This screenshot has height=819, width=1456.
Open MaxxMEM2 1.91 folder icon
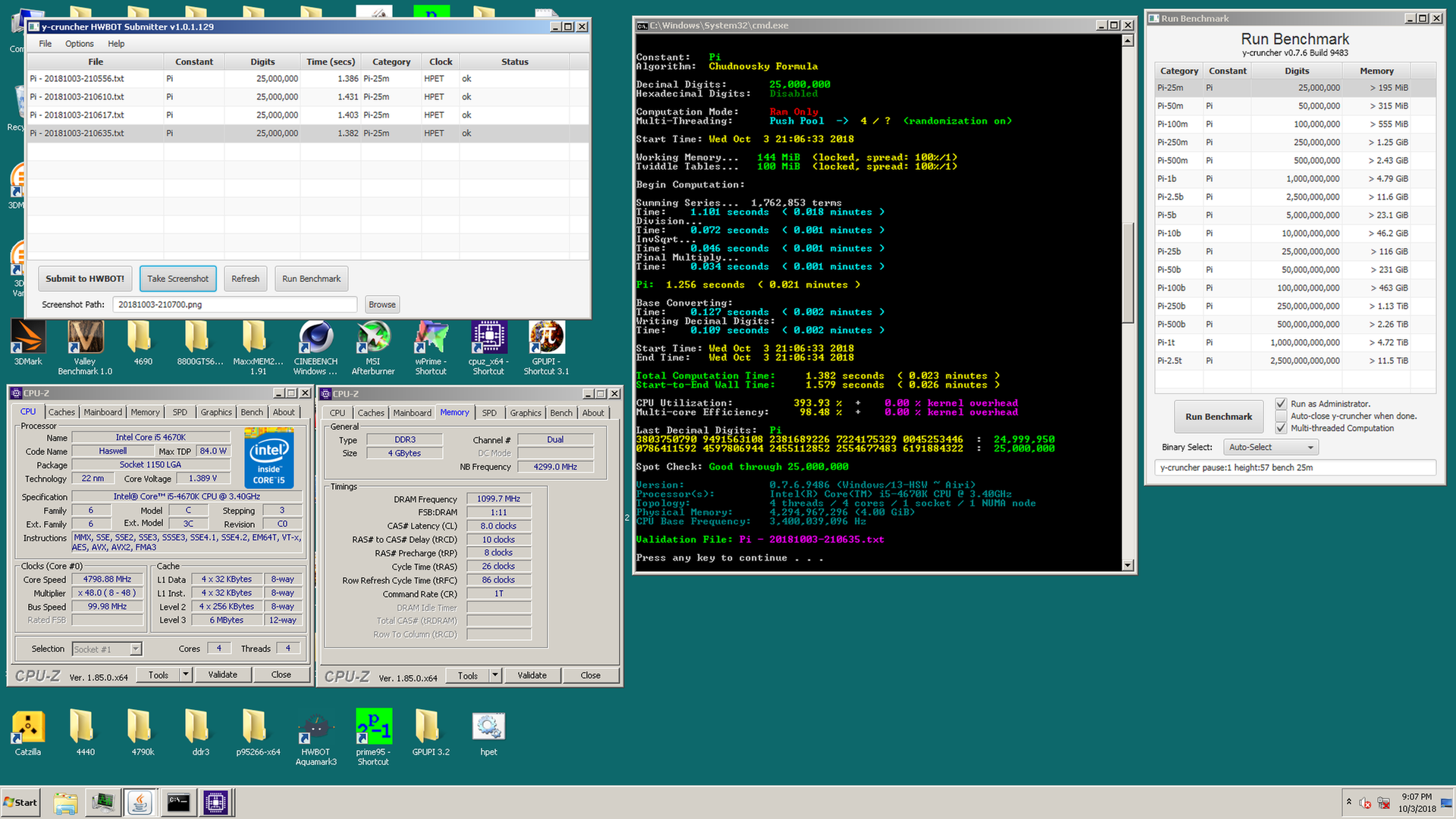click(x=258, y=347)
